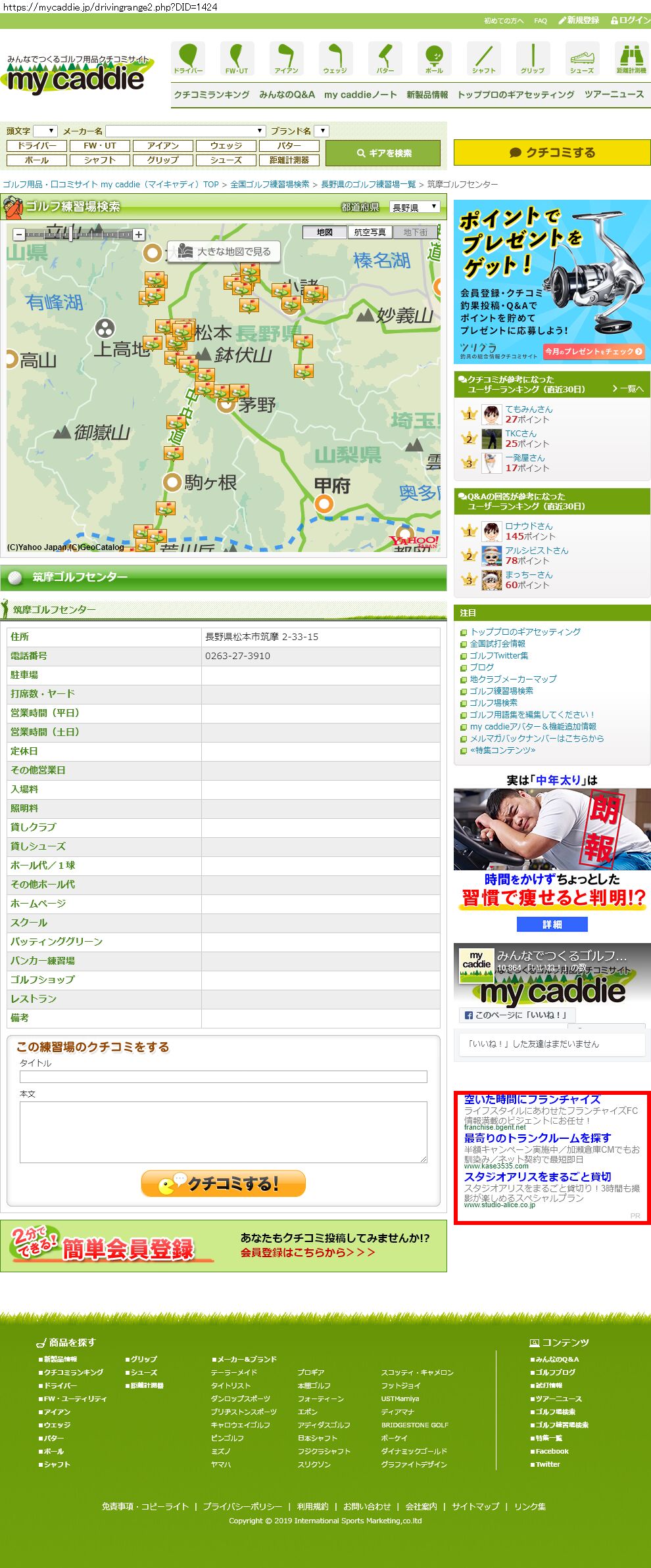Open プライバシーポリシー footer link
This screenshot has width=651, height=1568.
pos(243,1506)
